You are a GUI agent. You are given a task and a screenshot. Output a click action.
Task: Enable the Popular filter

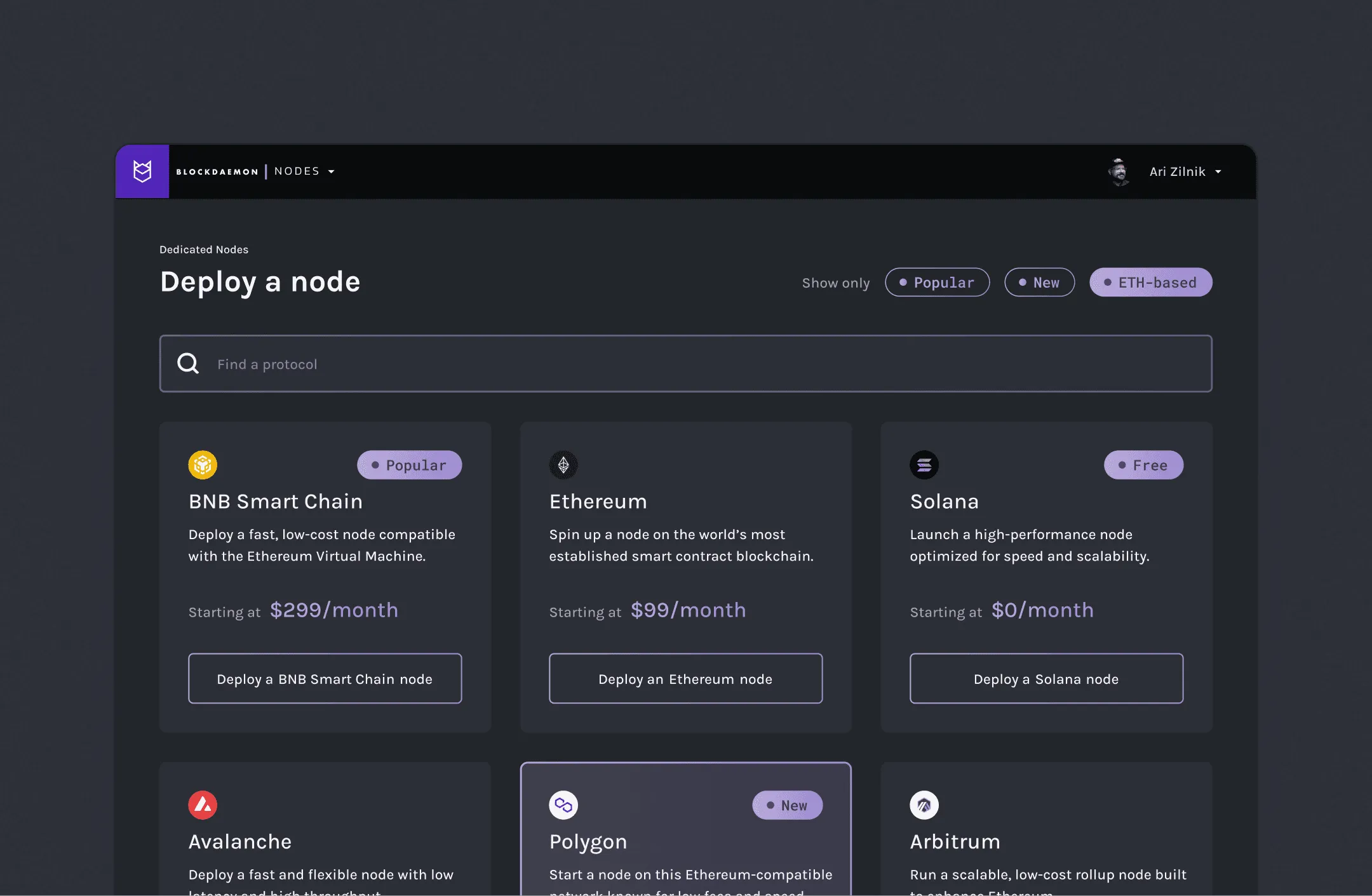point(937,282)
